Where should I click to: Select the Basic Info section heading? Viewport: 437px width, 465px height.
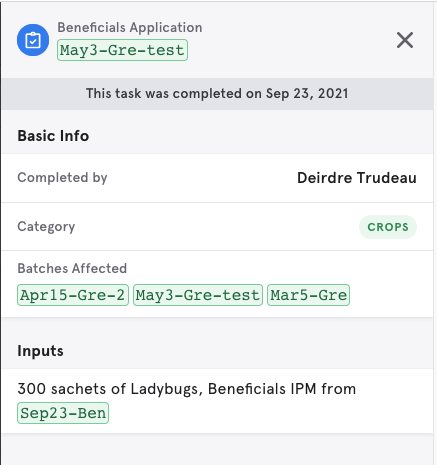[53, 136]
